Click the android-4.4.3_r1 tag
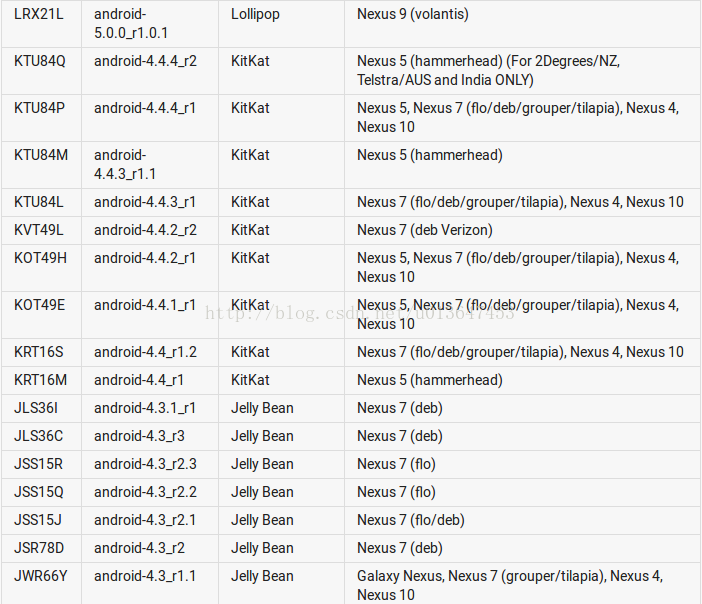 coord(145,202)
